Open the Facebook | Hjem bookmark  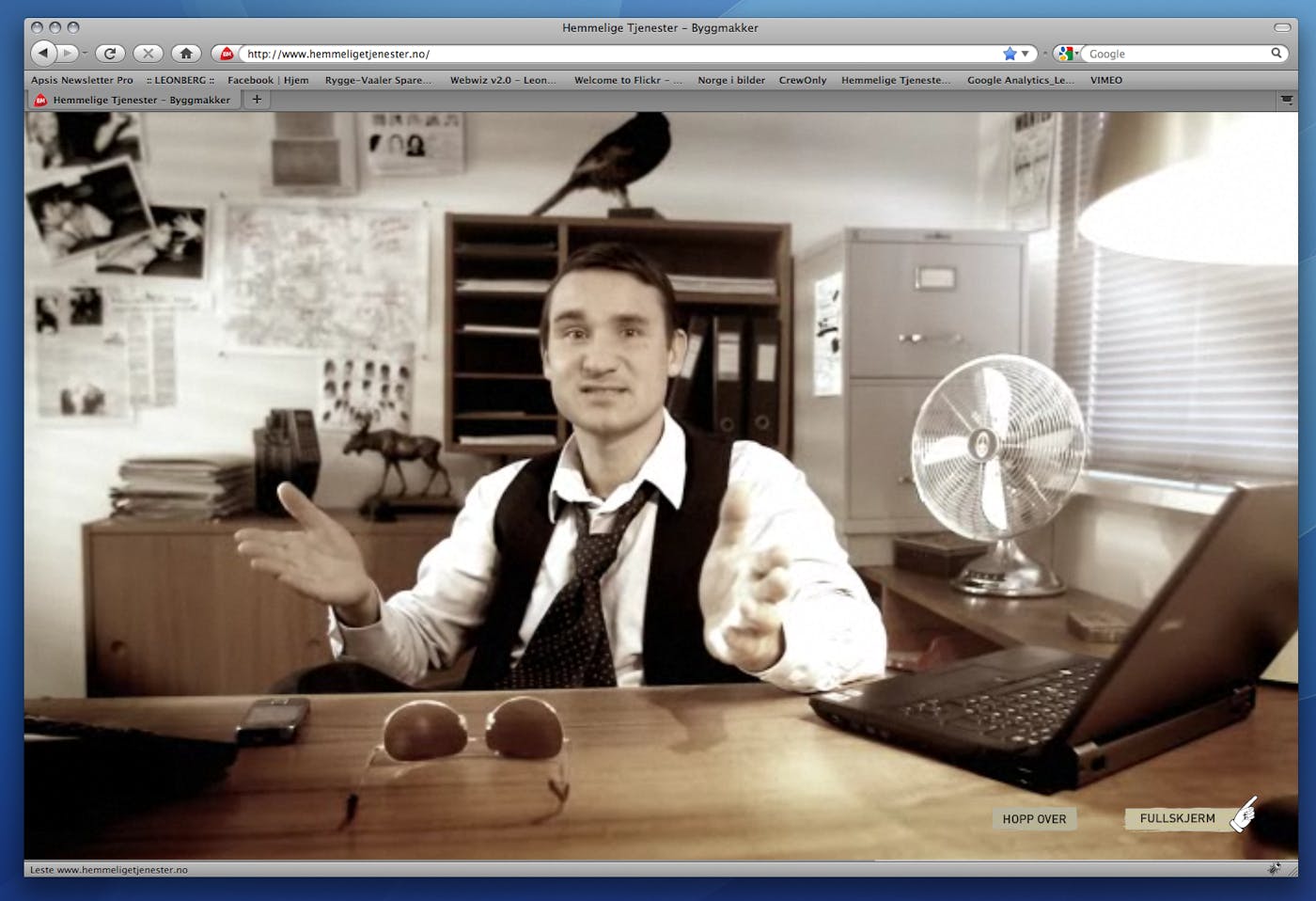click(268, 80)
